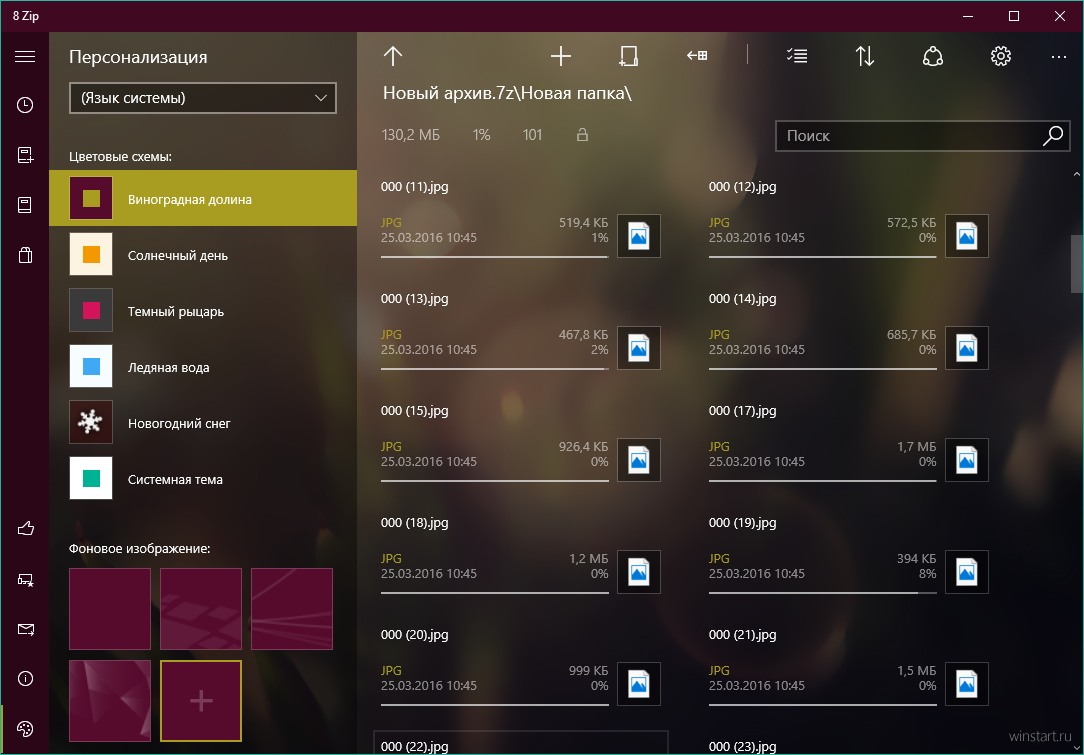This screenshot has height=755, width=1084.
Task: Go up one folder level arrow
Action: (393, 56)
